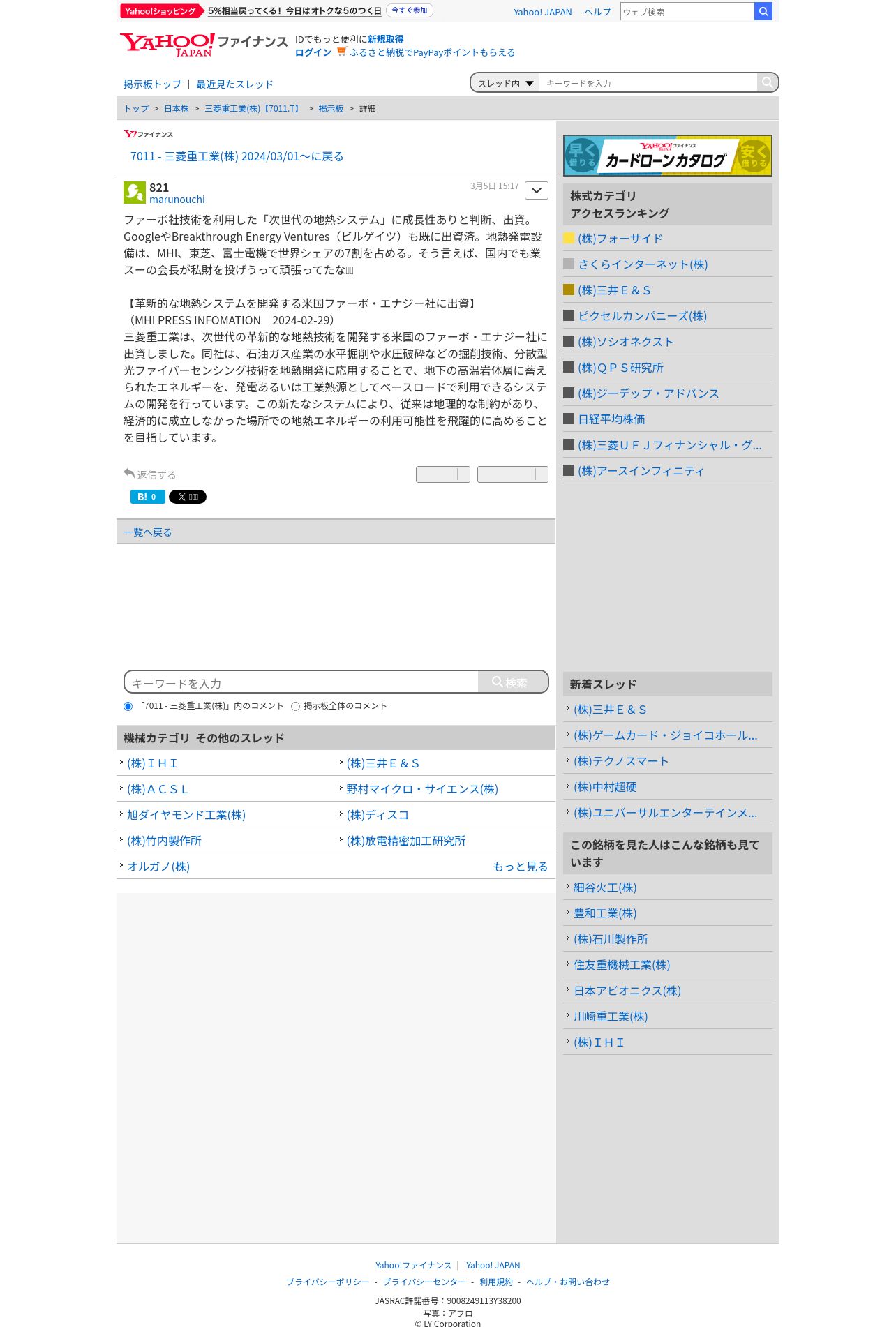Image resolution: width=896 pixels, height=1327 pixels.
Task: Open ピクセルカンパニーズ(株) ranking entry
Action: tap(642, 316)
